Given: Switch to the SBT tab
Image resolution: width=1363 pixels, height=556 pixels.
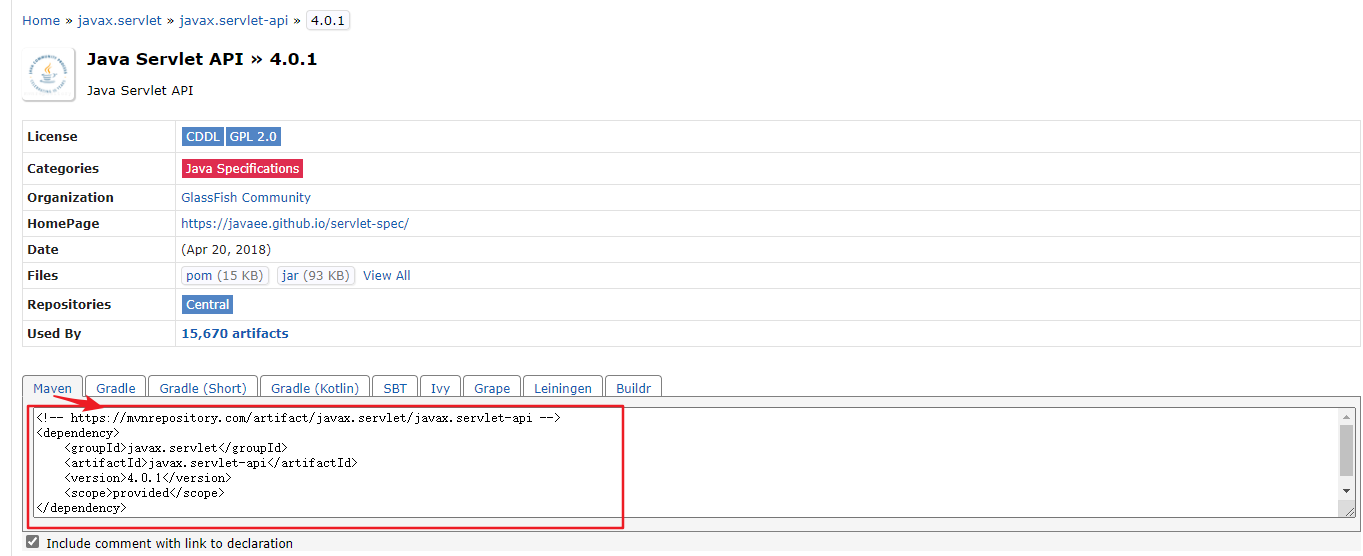Looking at the screenshot, I should [x=395, y=388].
